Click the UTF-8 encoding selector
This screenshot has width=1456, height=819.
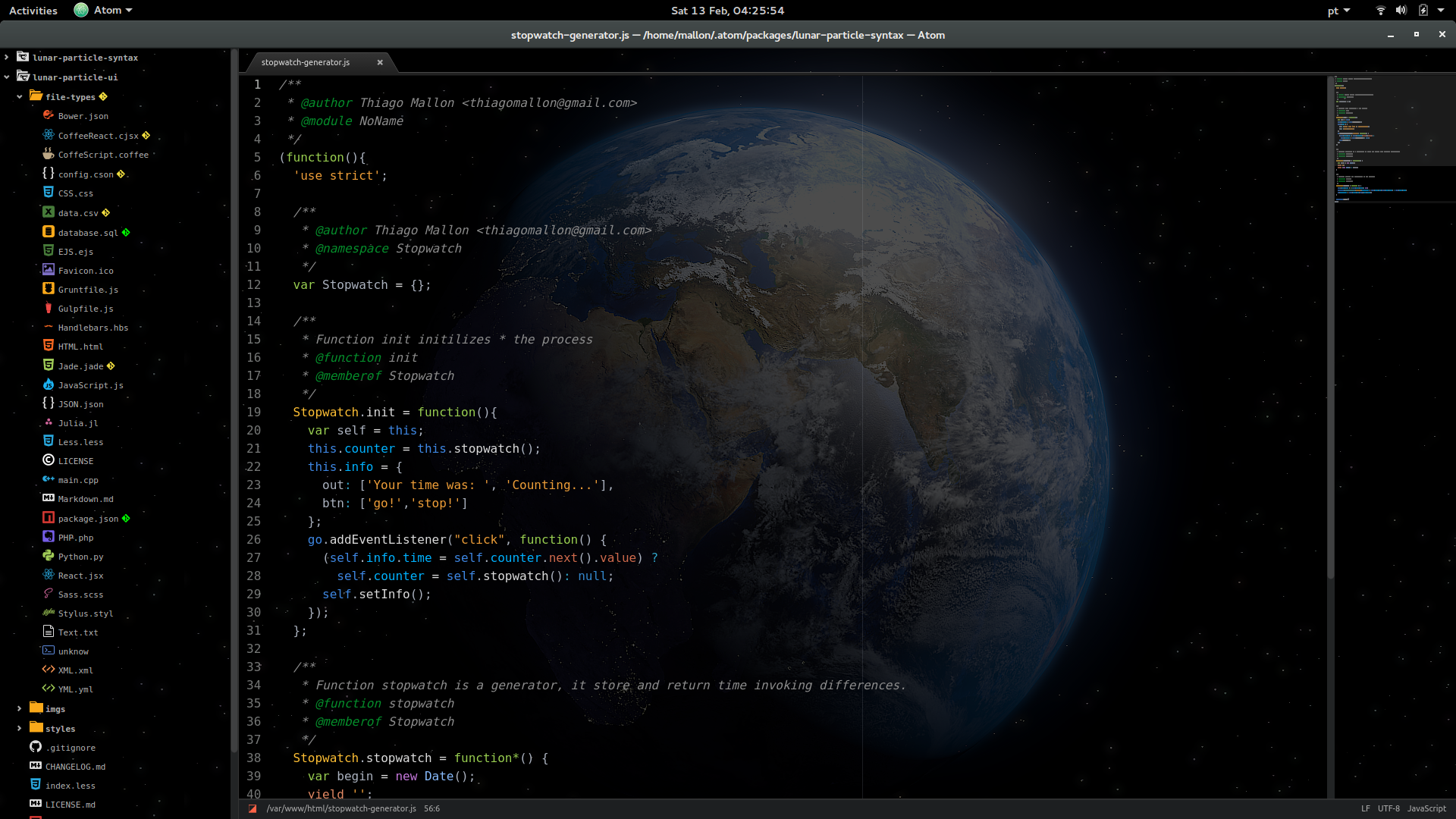pos(1388,808)
